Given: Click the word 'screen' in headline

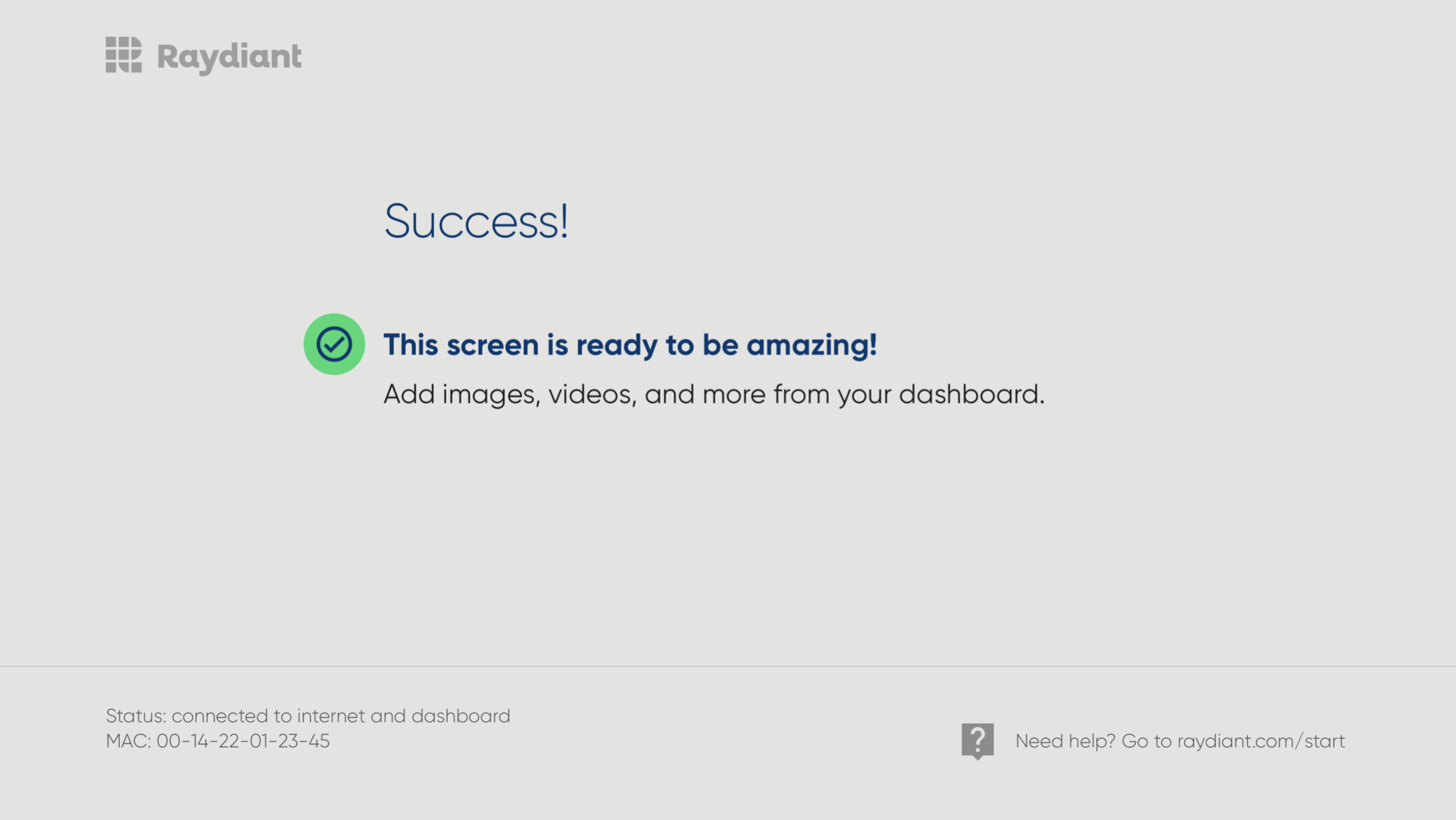Looking at the screenshot, I should (492, 344).
